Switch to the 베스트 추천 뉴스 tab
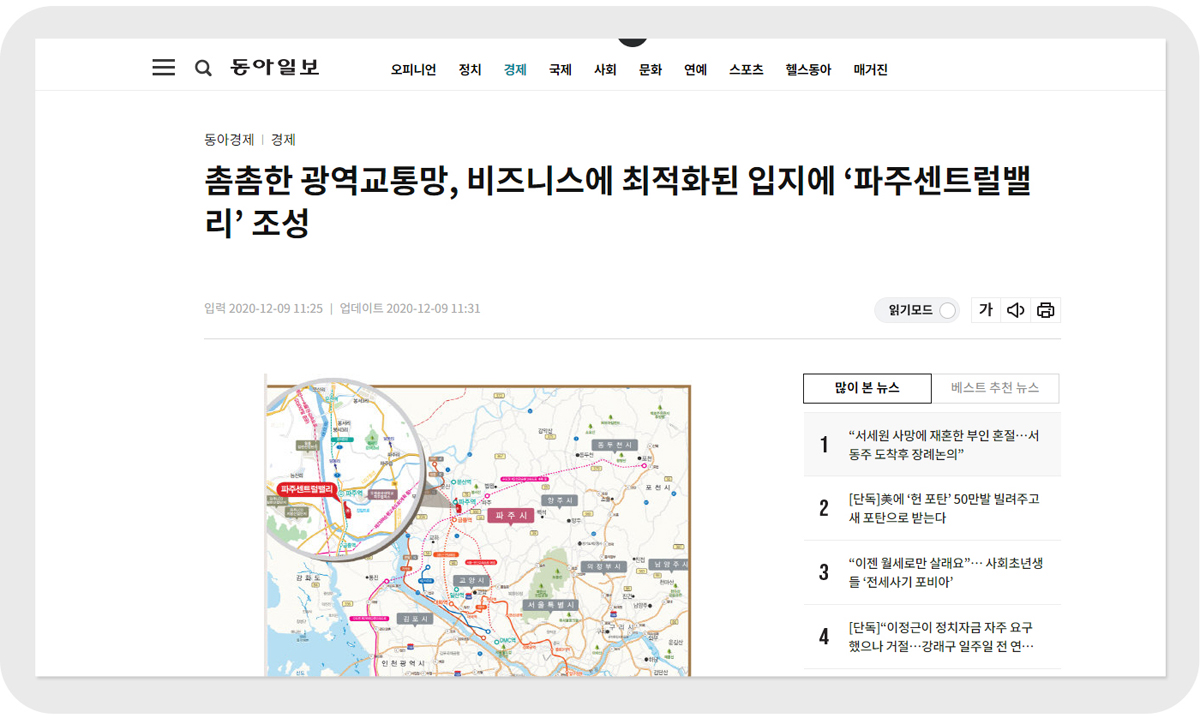 tap(995, 388)
